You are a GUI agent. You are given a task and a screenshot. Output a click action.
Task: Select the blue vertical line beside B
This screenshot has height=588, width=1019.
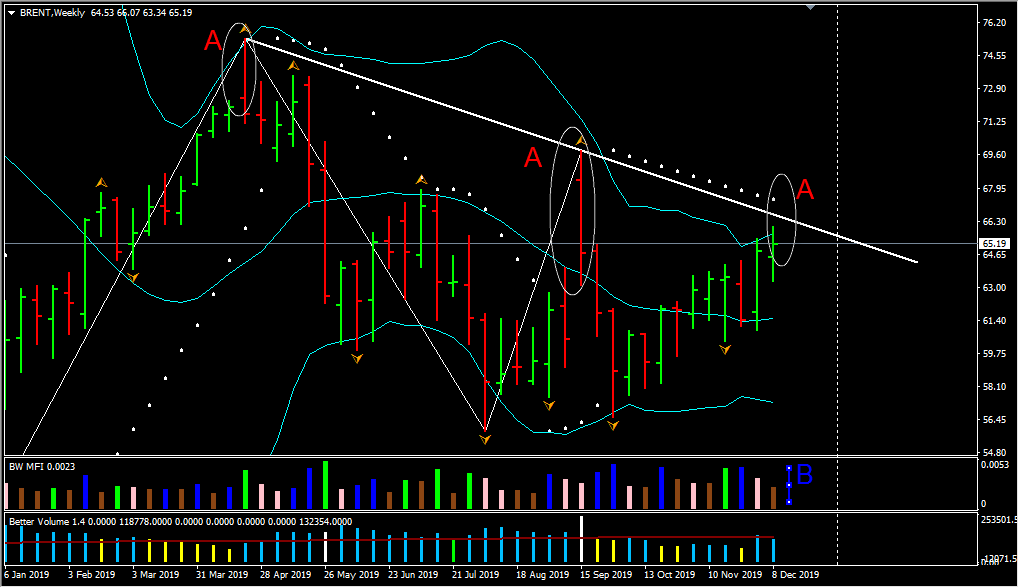click(788, 485)
